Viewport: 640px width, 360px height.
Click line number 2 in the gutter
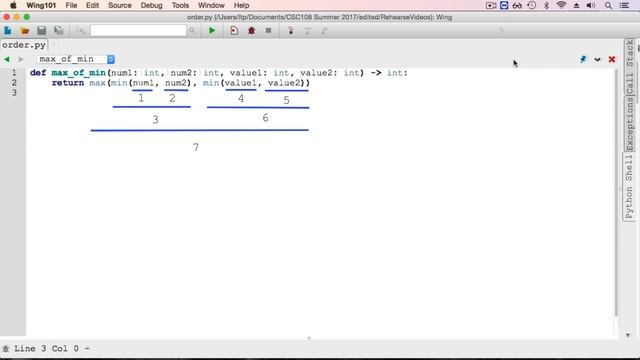point(14,83)
